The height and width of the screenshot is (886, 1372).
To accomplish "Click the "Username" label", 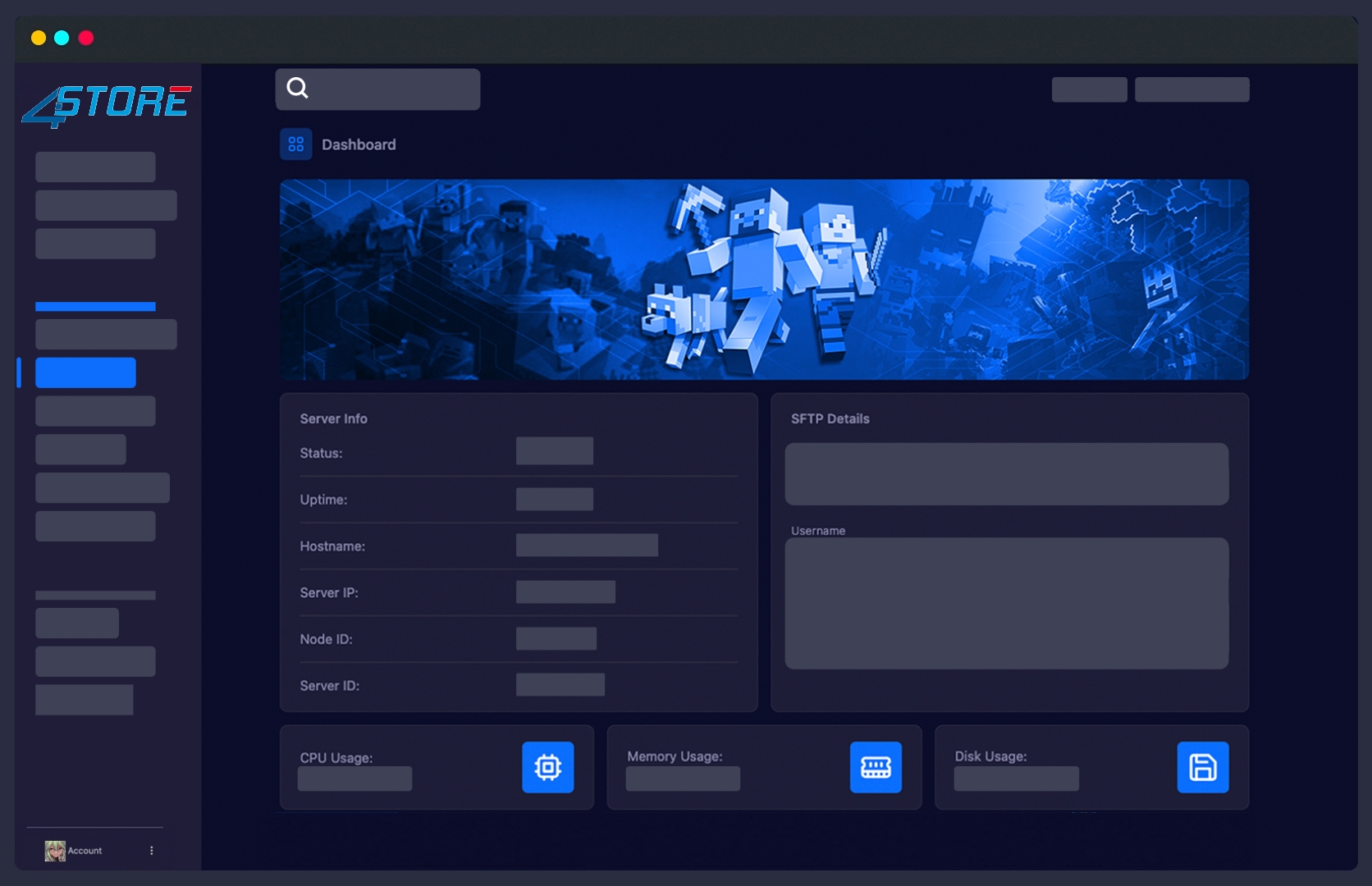I will (x=818, y=531).
